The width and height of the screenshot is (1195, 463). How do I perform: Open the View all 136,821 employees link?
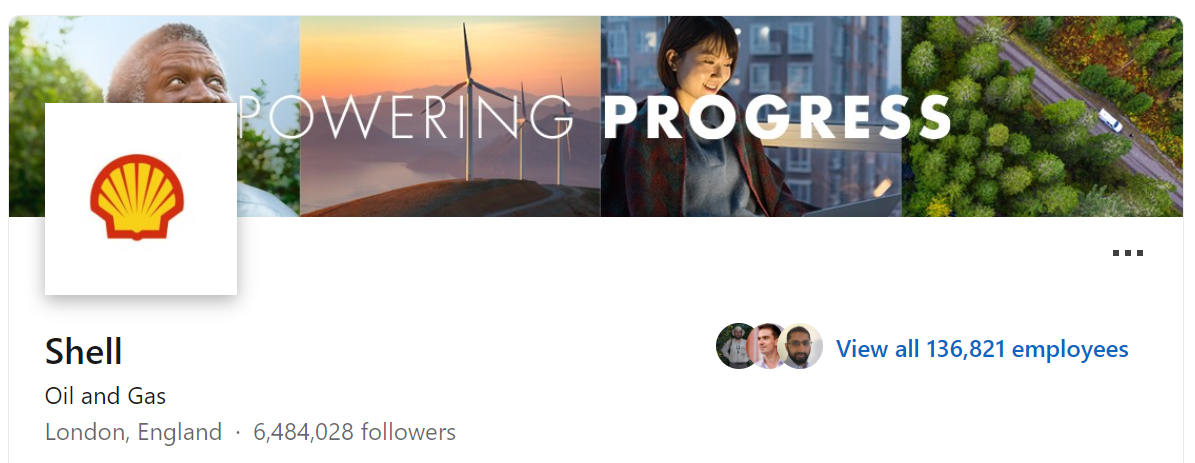982,349
